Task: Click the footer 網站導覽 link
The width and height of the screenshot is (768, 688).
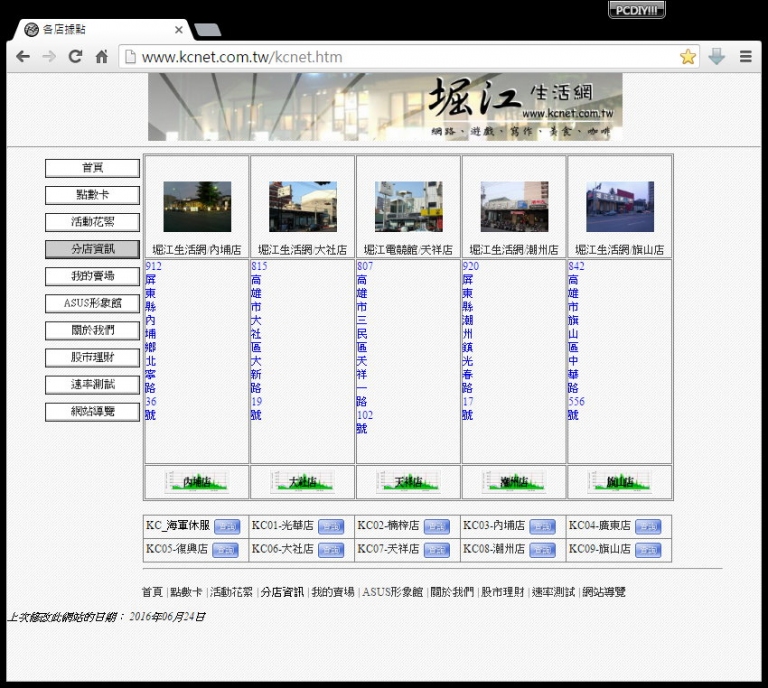Action: pos(604,592)
